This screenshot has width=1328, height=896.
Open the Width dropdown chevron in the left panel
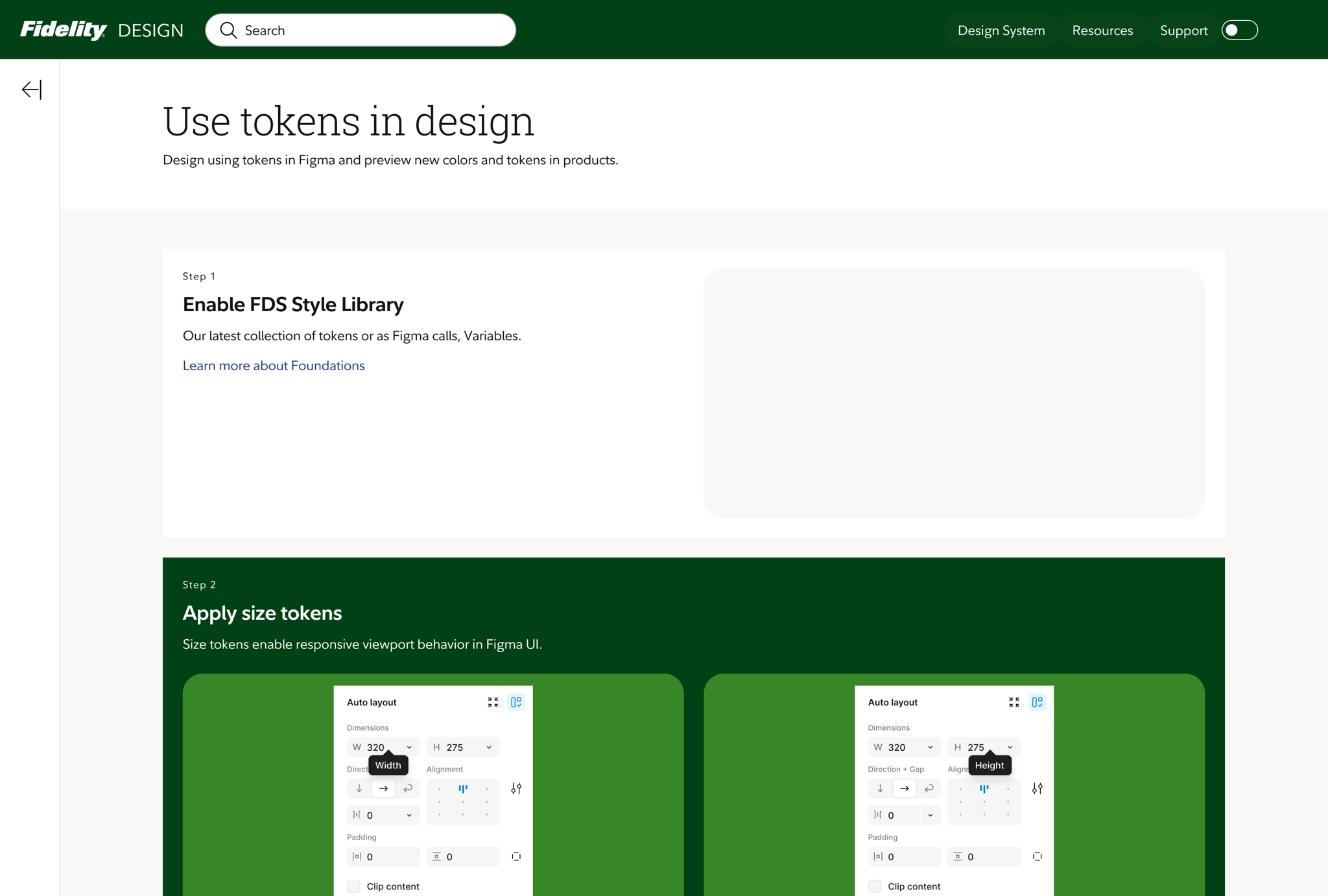(409, 748)
